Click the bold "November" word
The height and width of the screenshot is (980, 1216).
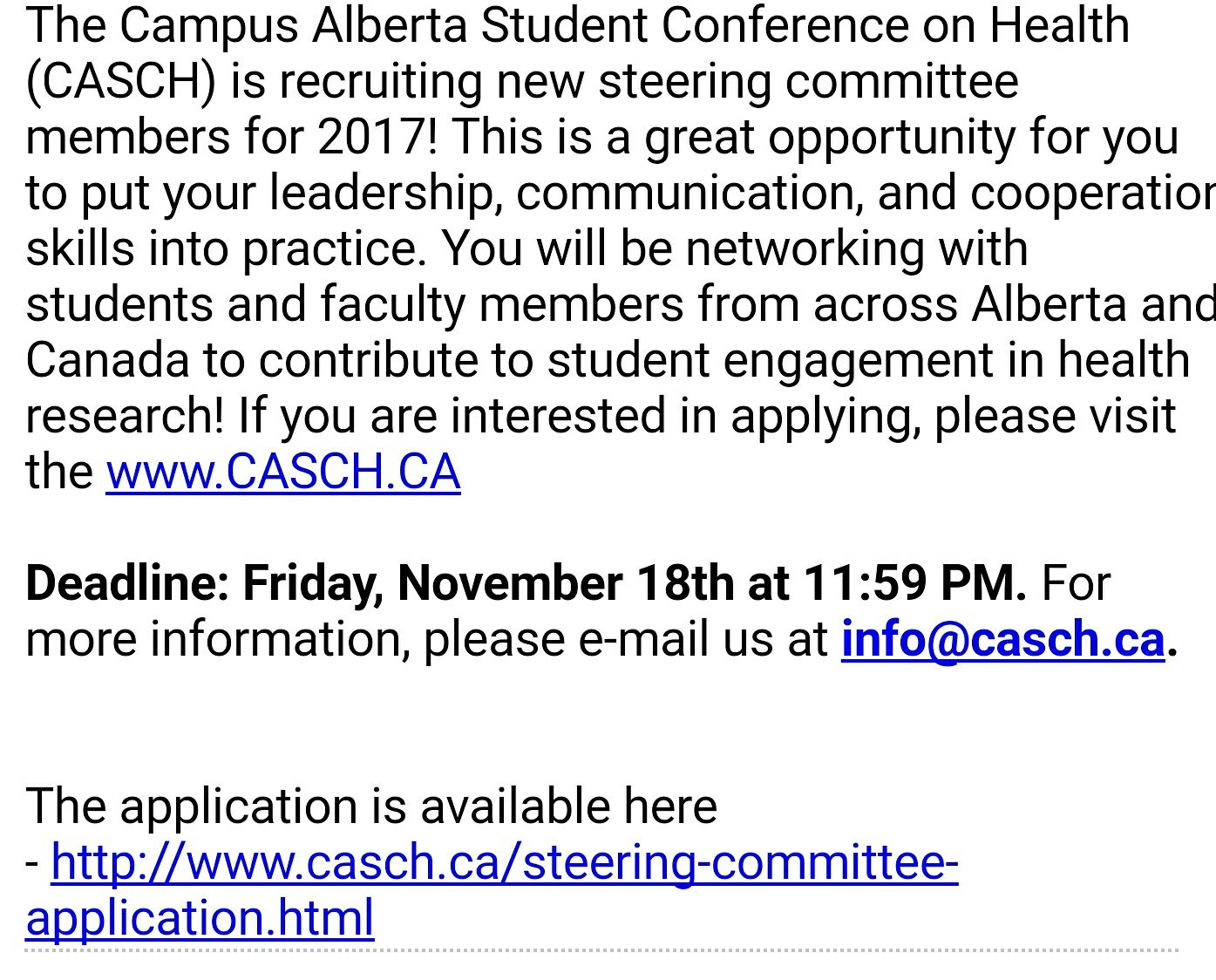tap(509, 583)
